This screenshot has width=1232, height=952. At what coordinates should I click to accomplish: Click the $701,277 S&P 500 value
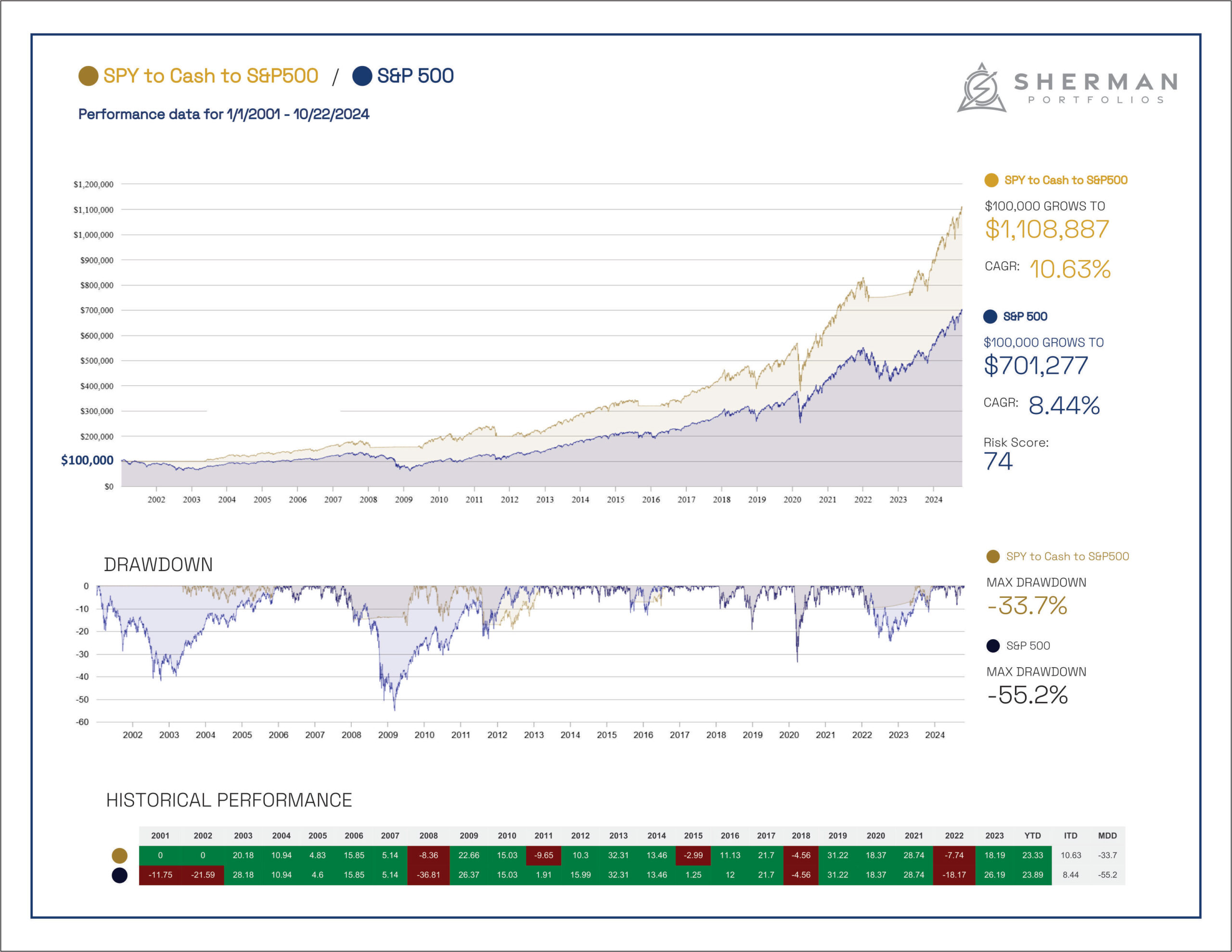pyautogui.click(x=1036, y=366)
